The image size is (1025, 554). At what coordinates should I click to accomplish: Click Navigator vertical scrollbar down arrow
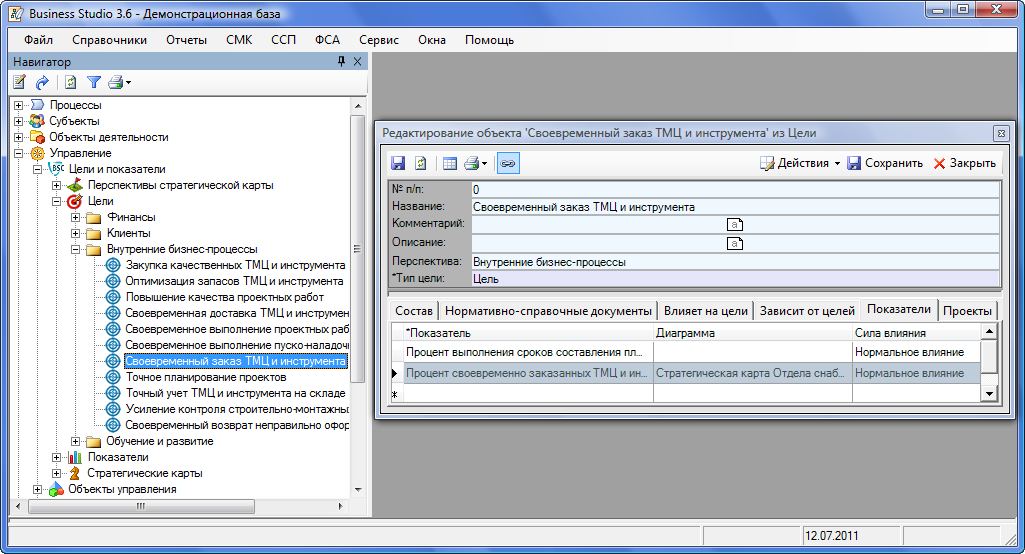coord(358,489)
